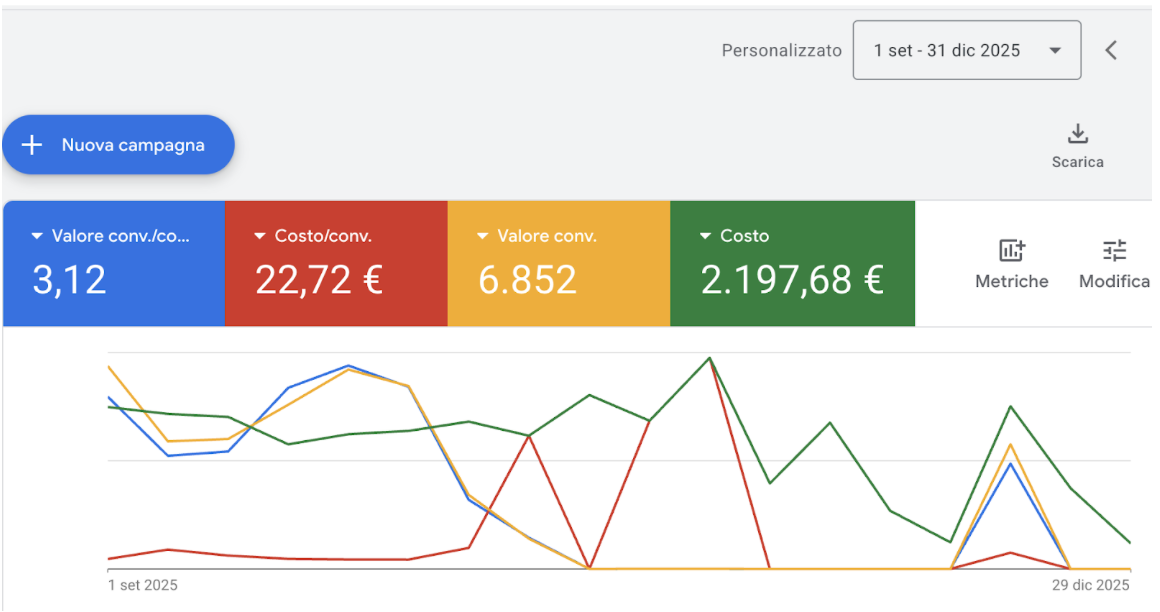The width and height of the screenshot is (1160, 612).
Task: Create a Nuova campagna
Action: (118, 144)
